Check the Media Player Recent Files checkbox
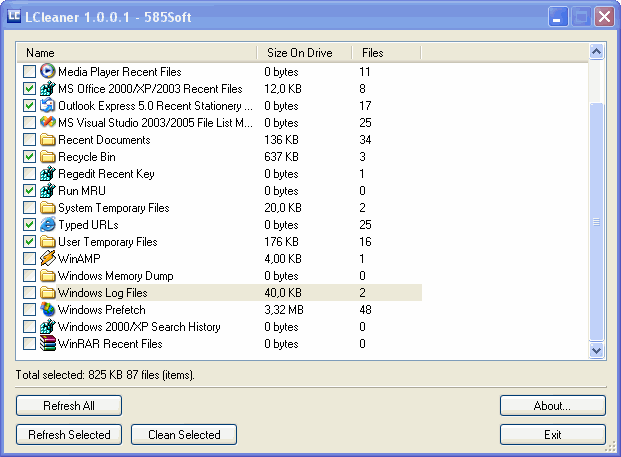The image size is (621, 457). (x=29, y=72)
